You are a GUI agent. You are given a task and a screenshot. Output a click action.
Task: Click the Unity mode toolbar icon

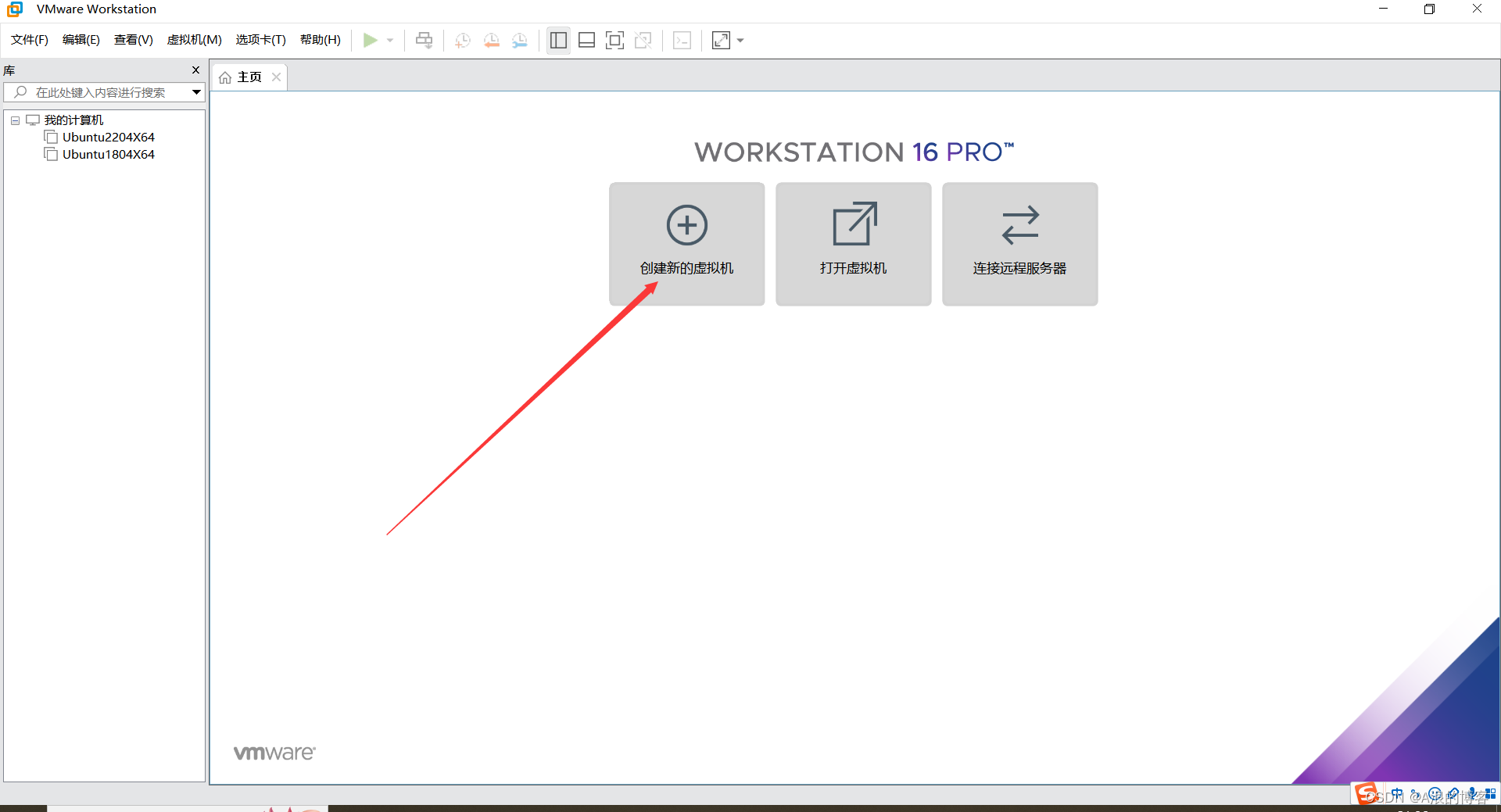643,40
